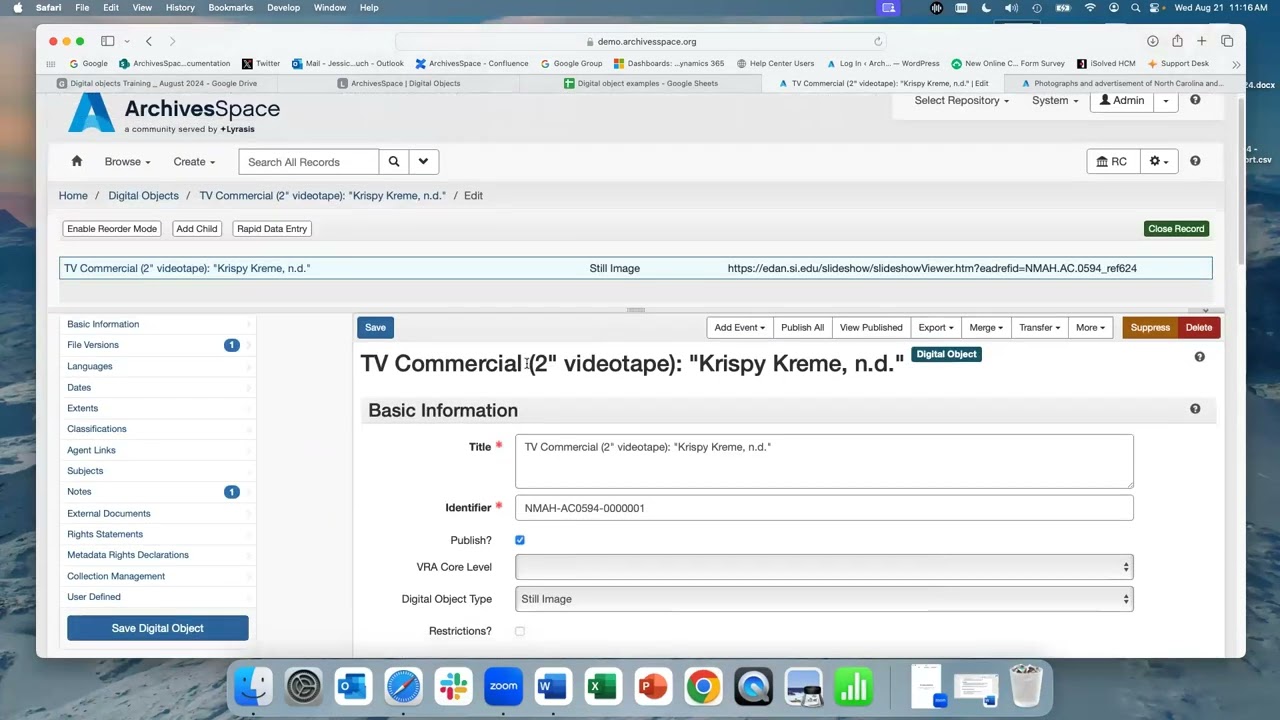
Task: Click the Rapid Data Entry button
Action: coord(272,229)
